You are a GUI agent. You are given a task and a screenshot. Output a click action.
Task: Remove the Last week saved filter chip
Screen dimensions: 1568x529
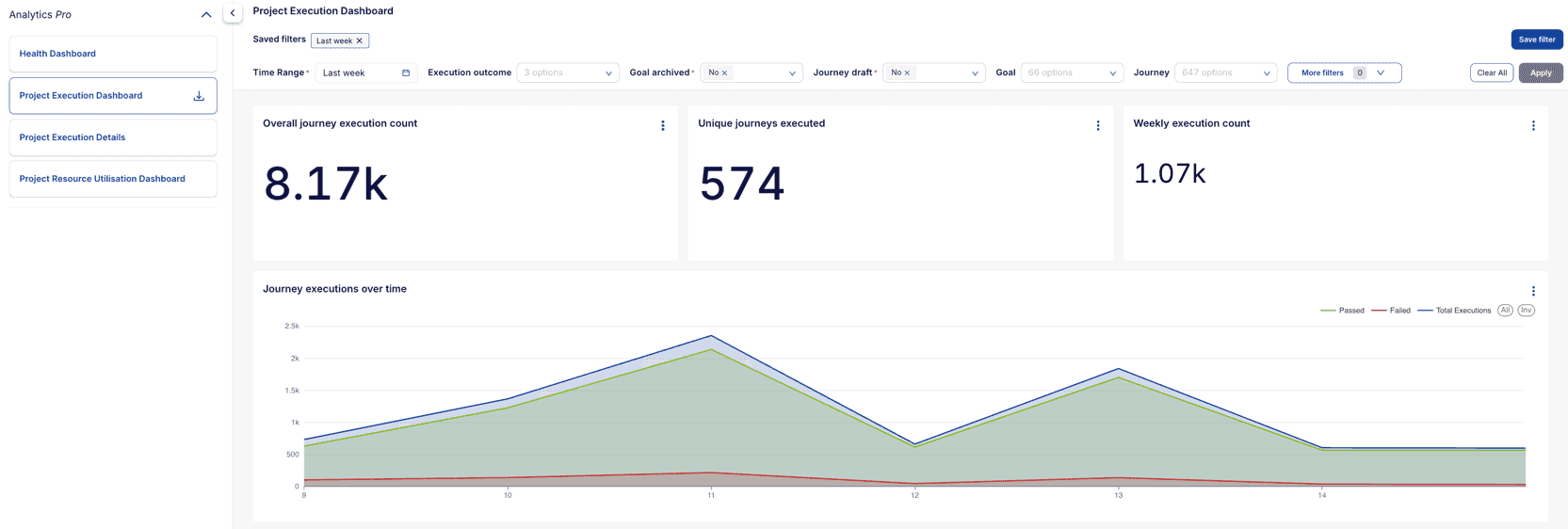click(x=360, y=40)
